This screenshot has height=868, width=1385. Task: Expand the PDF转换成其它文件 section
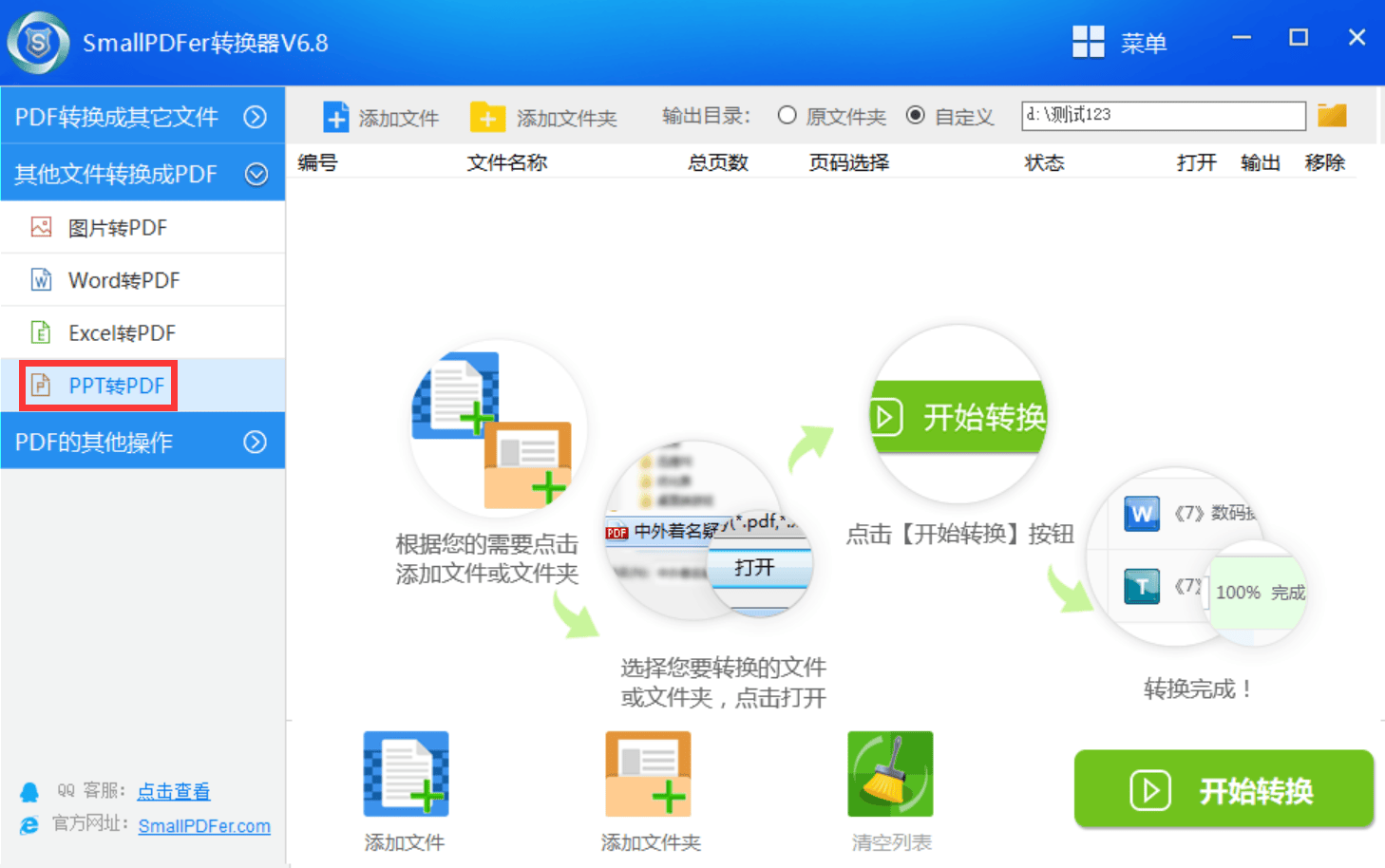pos(142,115)
